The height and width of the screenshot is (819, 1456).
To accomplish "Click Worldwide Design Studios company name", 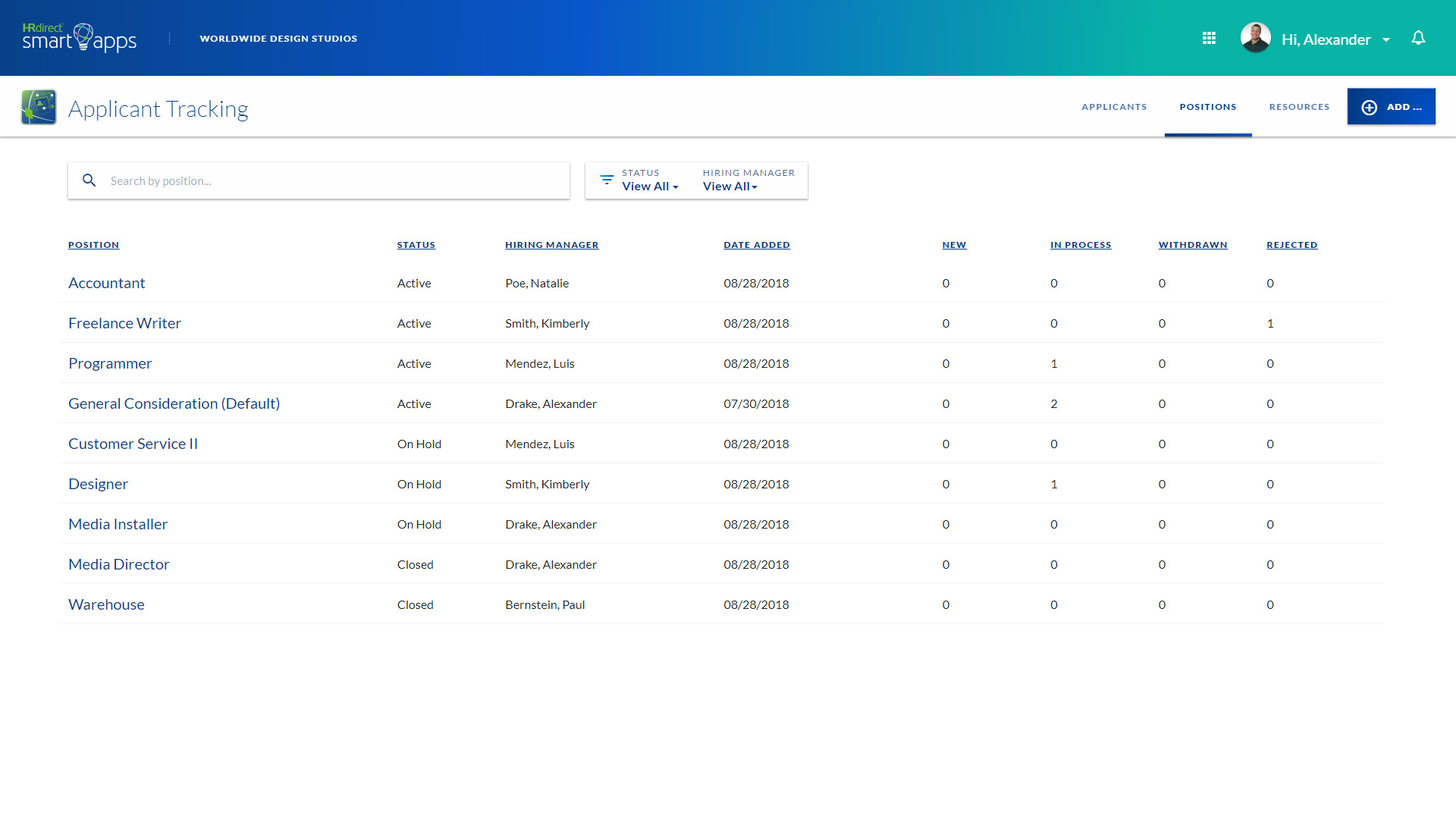I will click(278, 39).
